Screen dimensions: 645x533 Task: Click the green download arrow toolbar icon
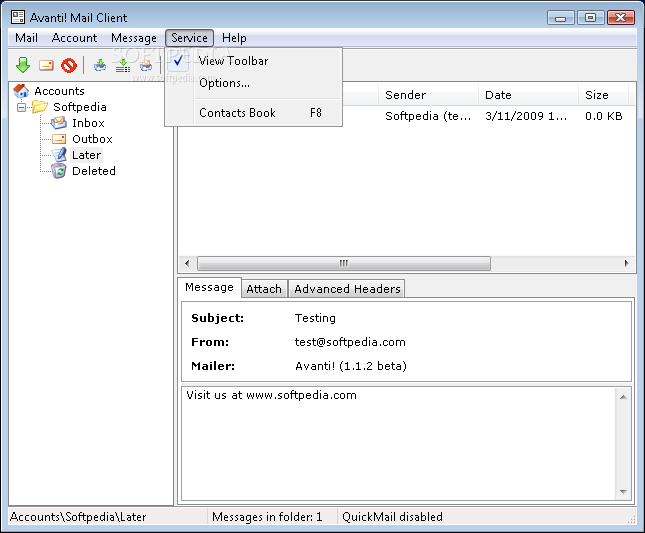pos(23,65)
